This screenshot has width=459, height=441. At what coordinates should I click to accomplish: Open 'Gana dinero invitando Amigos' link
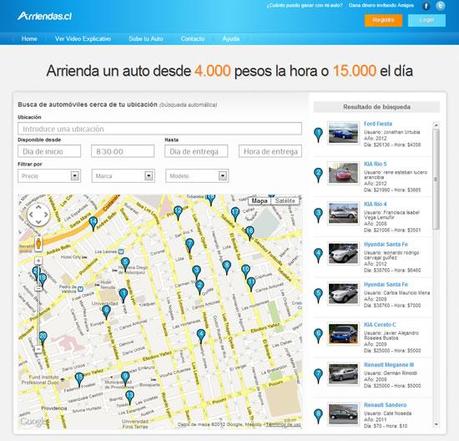(x=381, y=6)
